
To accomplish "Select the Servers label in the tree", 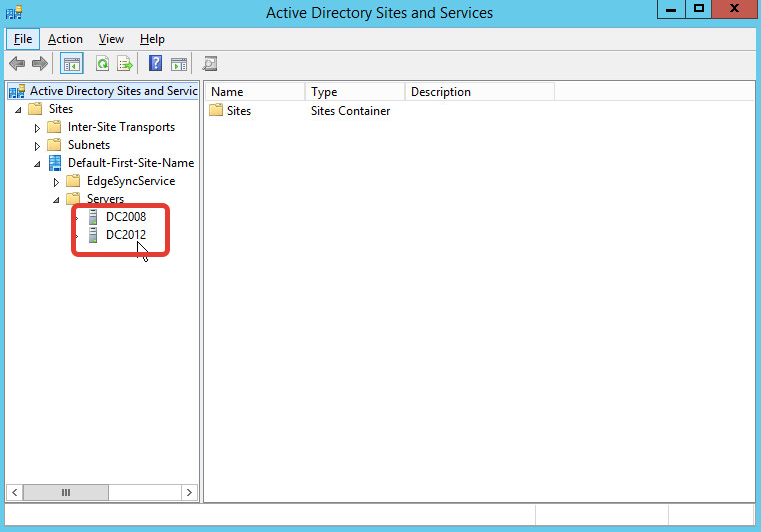I will click(105, 199).
